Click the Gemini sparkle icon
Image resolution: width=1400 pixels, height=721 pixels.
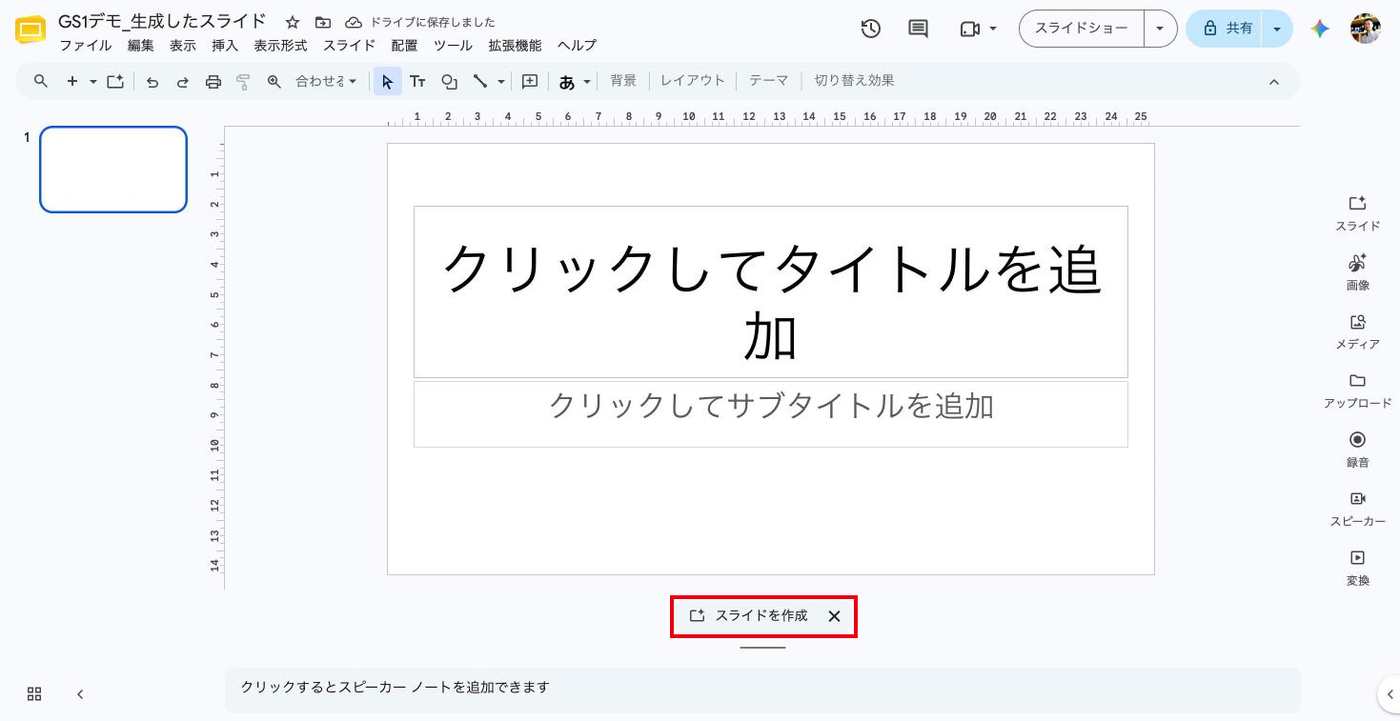pyautogui.click(x=1320, y=29)
